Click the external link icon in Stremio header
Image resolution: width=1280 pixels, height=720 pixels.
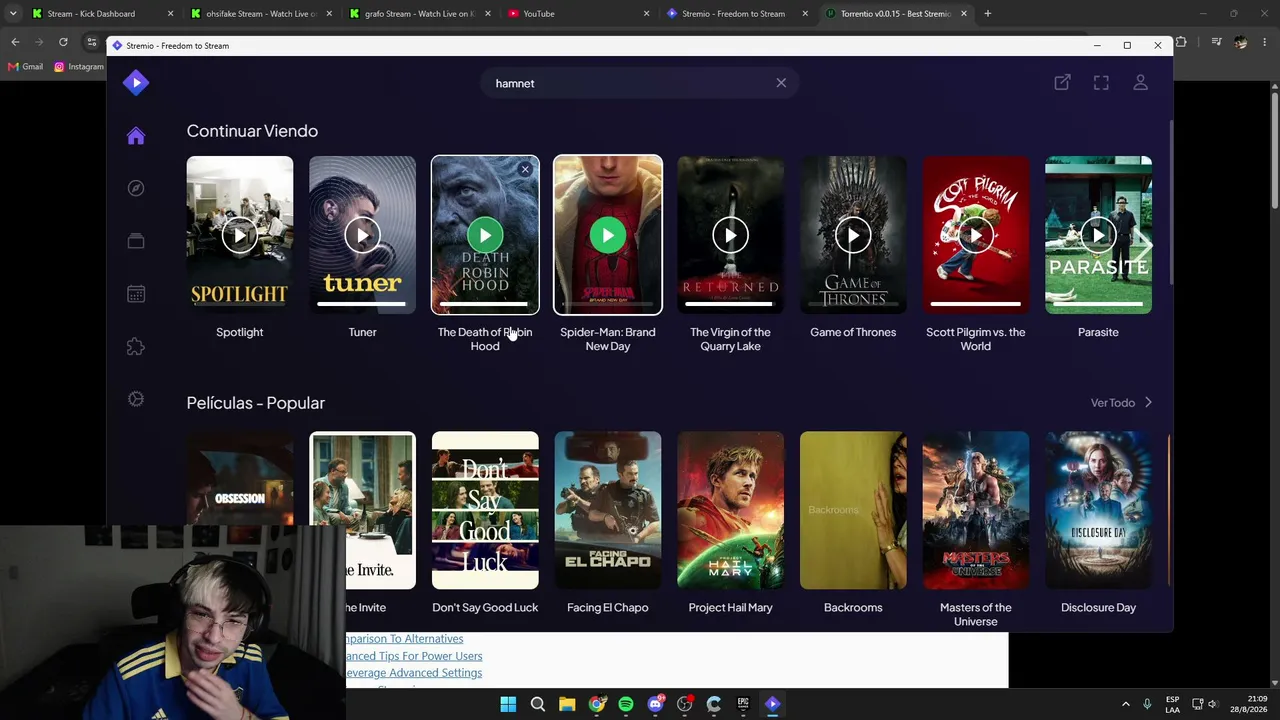tap(1062, 83)
